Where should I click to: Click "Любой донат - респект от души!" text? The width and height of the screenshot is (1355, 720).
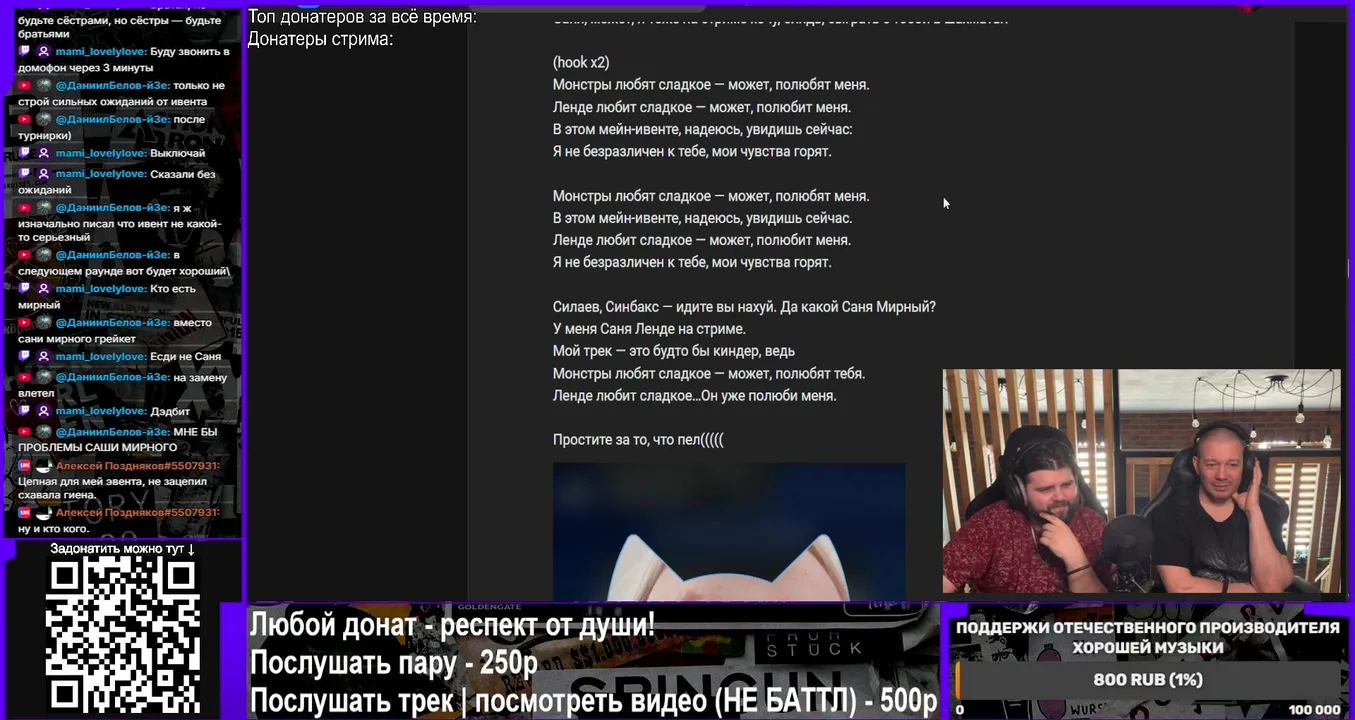452,626
